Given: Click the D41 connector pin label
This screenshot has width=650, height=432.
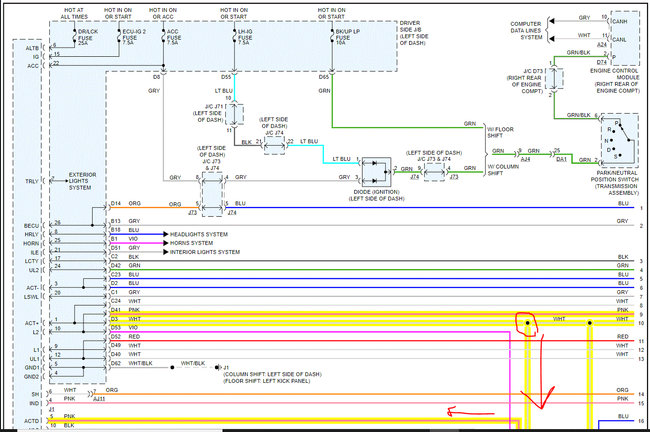Looking at the screenshot, I should click(116, 310).
